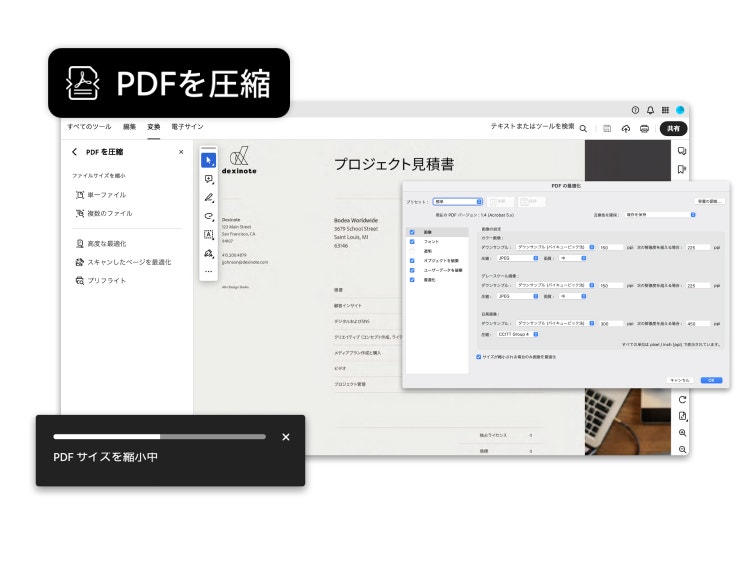Choose the add comment tool

point(209,179)
